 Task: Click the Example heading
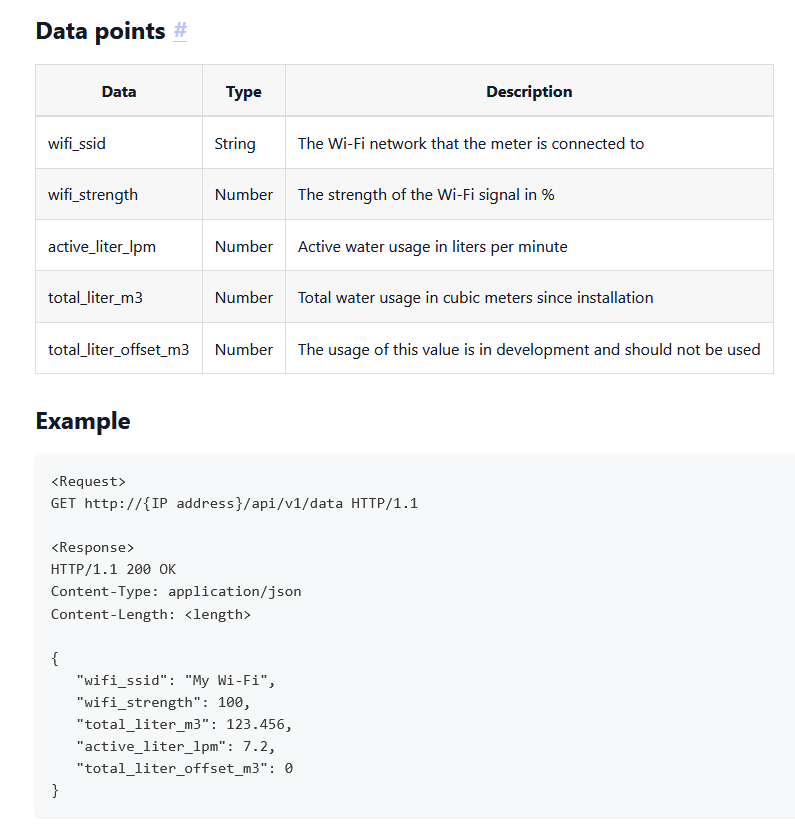coord(83,421)
